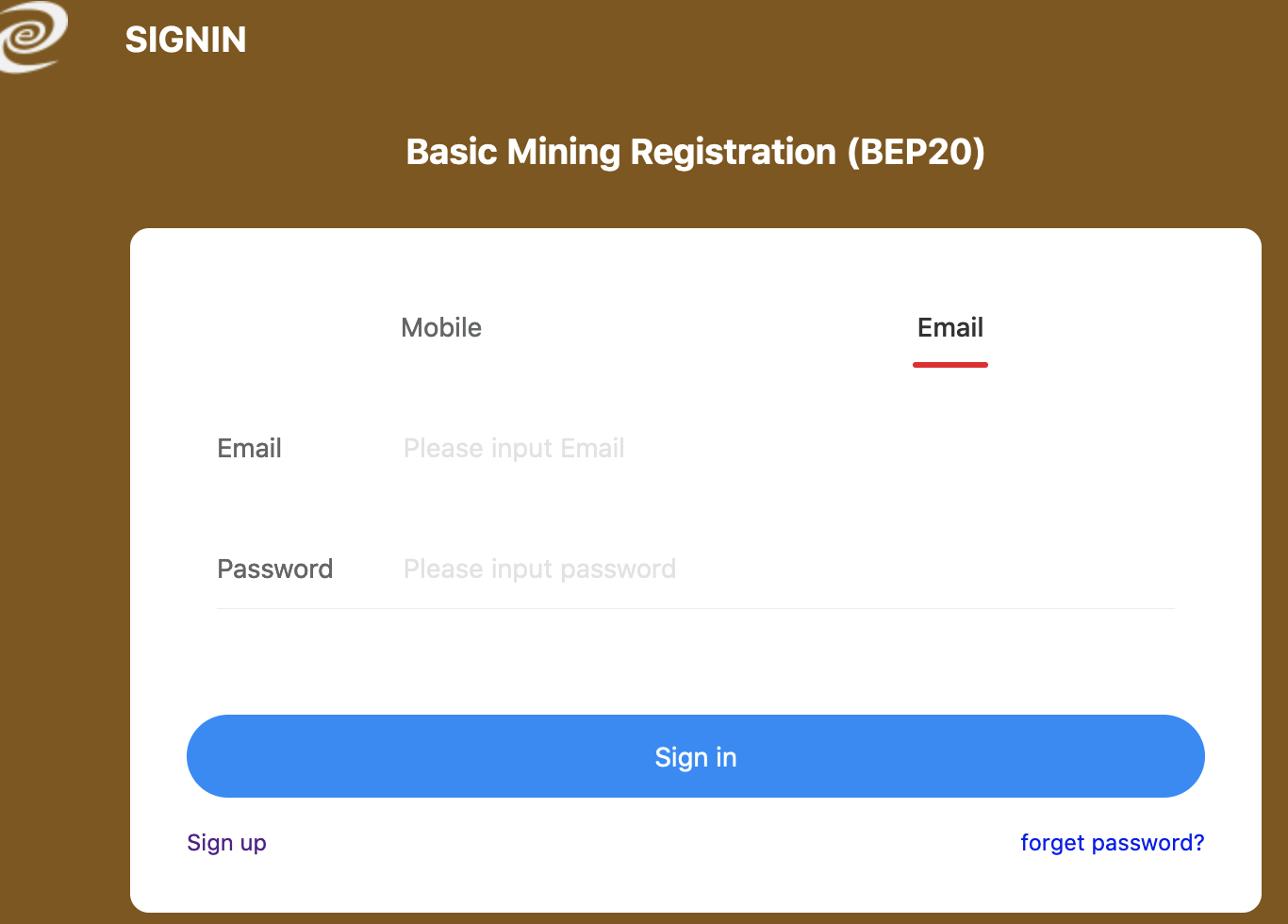Focus the 'Please input Email' field
The image size is (1288, 924).
[x=788, y=448]
